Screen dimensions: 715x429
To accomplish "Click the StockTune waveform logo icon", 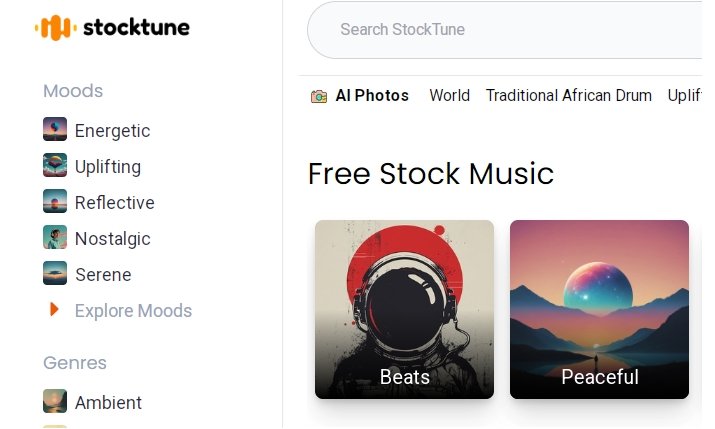I will point(55,28).
